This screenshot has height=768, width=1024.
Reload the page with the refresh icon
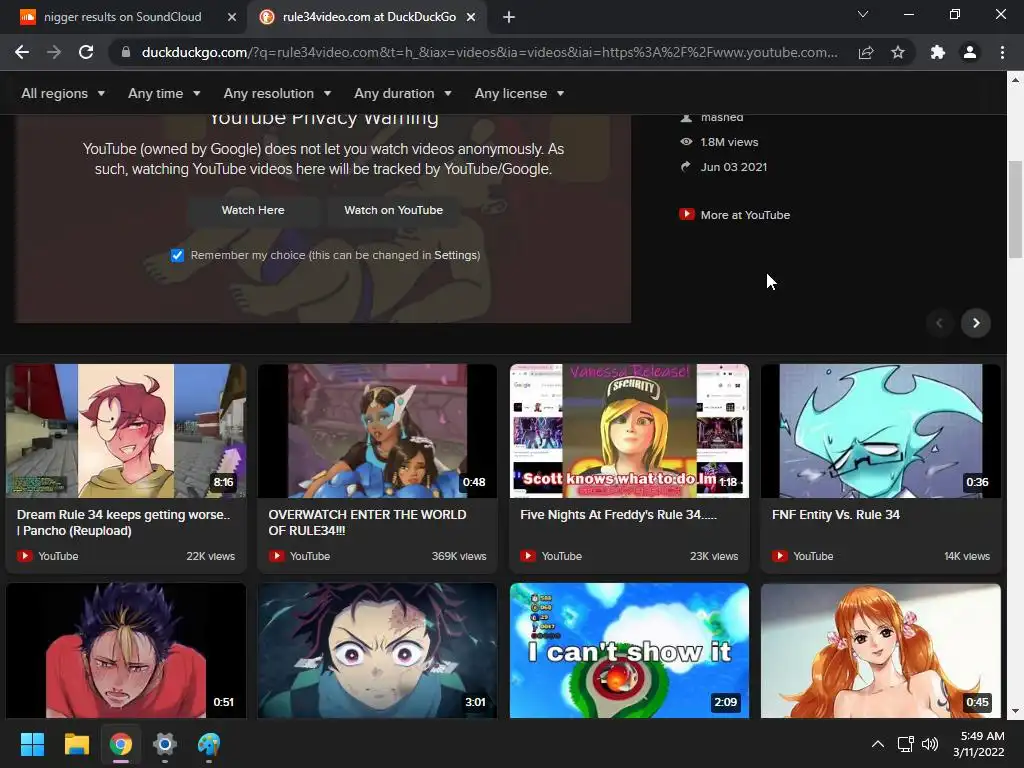pos(86,52)
